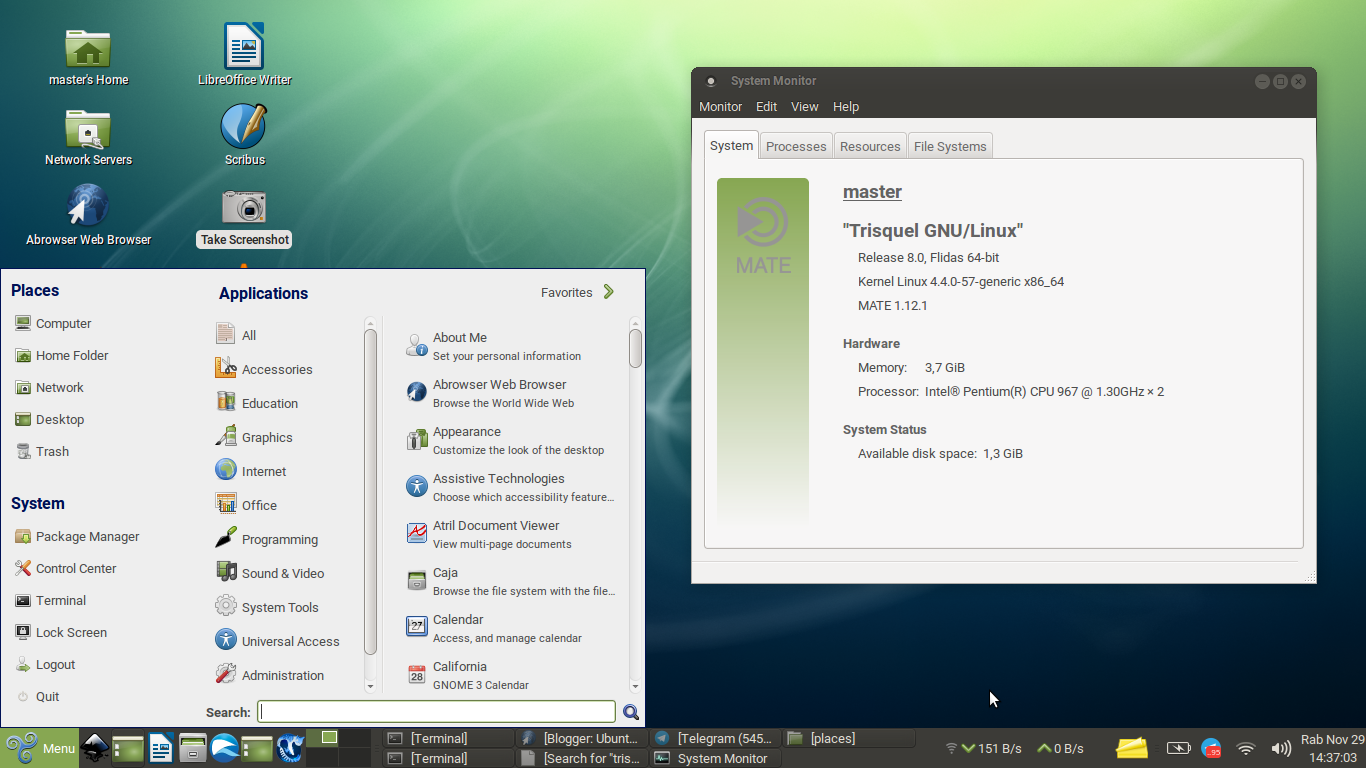Open the Office category
Screen dimensions: 1366x768
coord(287,505)
